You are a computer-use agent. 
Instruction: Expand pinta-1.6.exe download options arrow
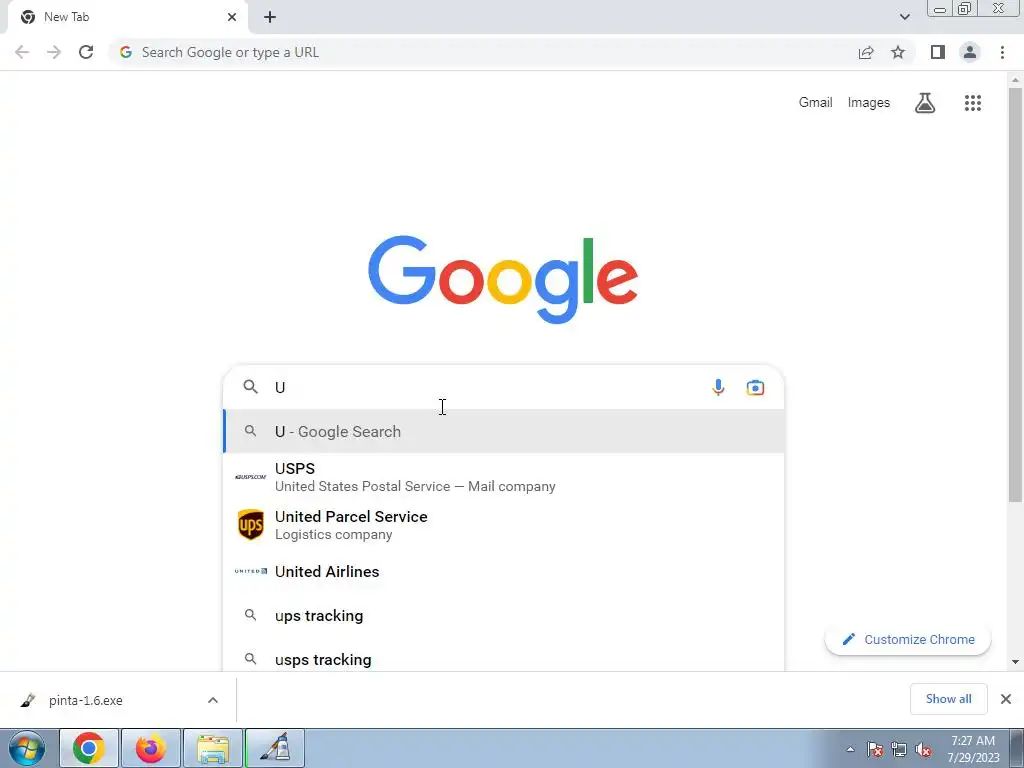click(x=213, y=700)
